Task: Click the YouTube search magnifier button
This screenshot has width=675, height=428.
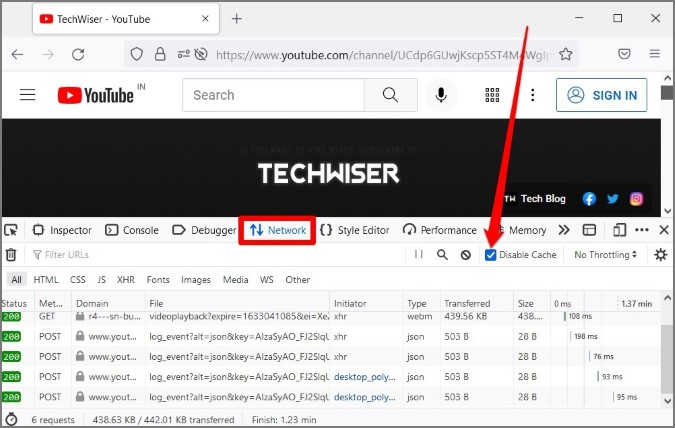Action: [390, 95]
